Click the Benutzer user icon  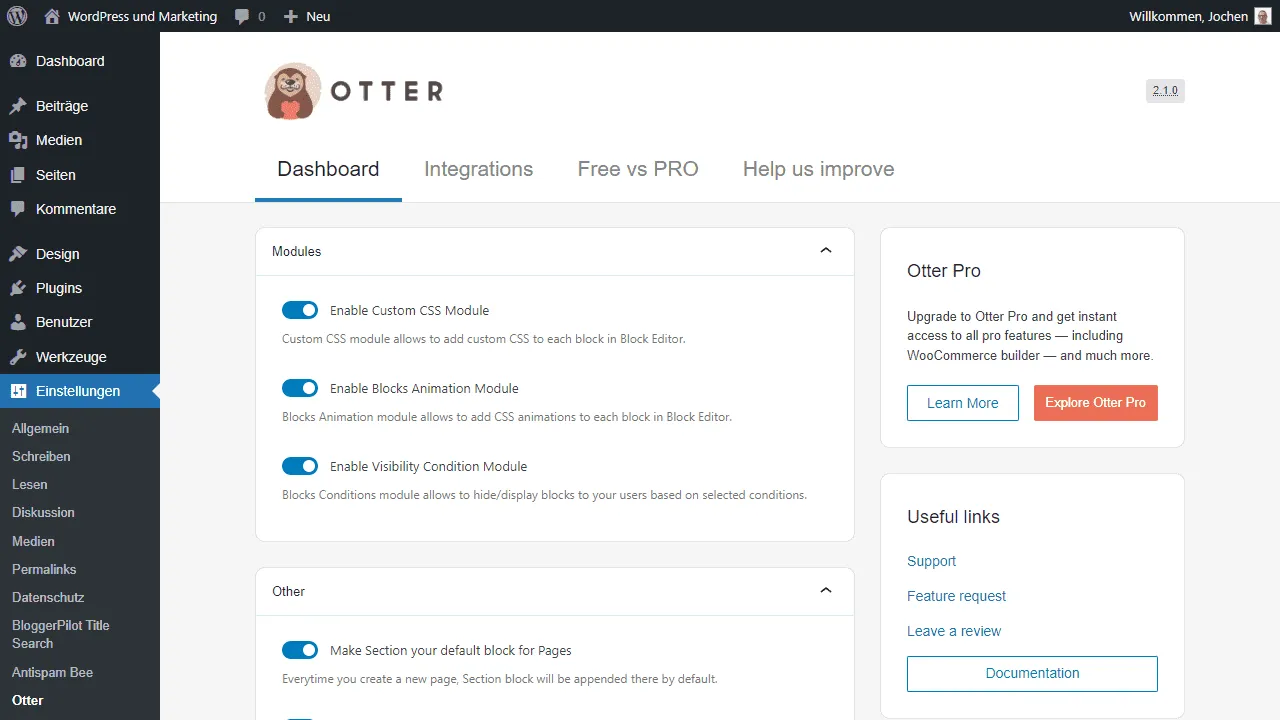tap(18, 322)
